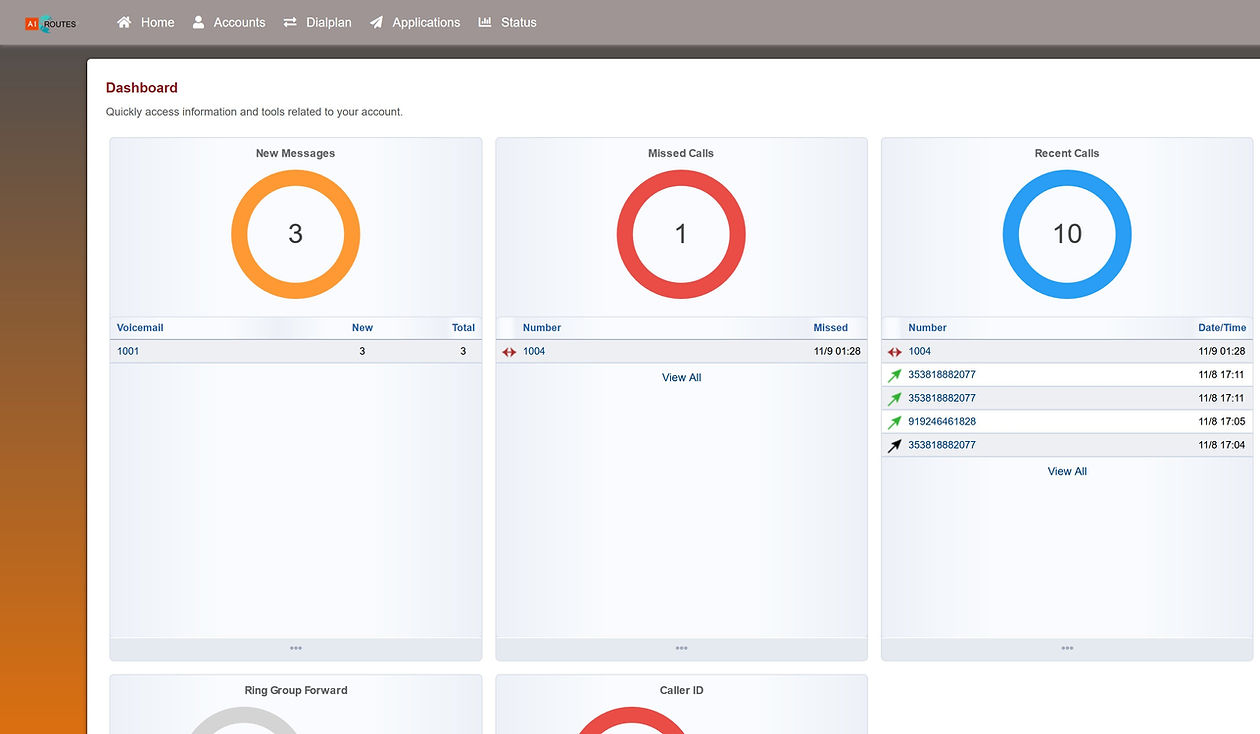The height and width of the screenshot is (734, 1260).
Task: Click the AI Routes logo
Action: pyautogui.click(x=51, y=23)
